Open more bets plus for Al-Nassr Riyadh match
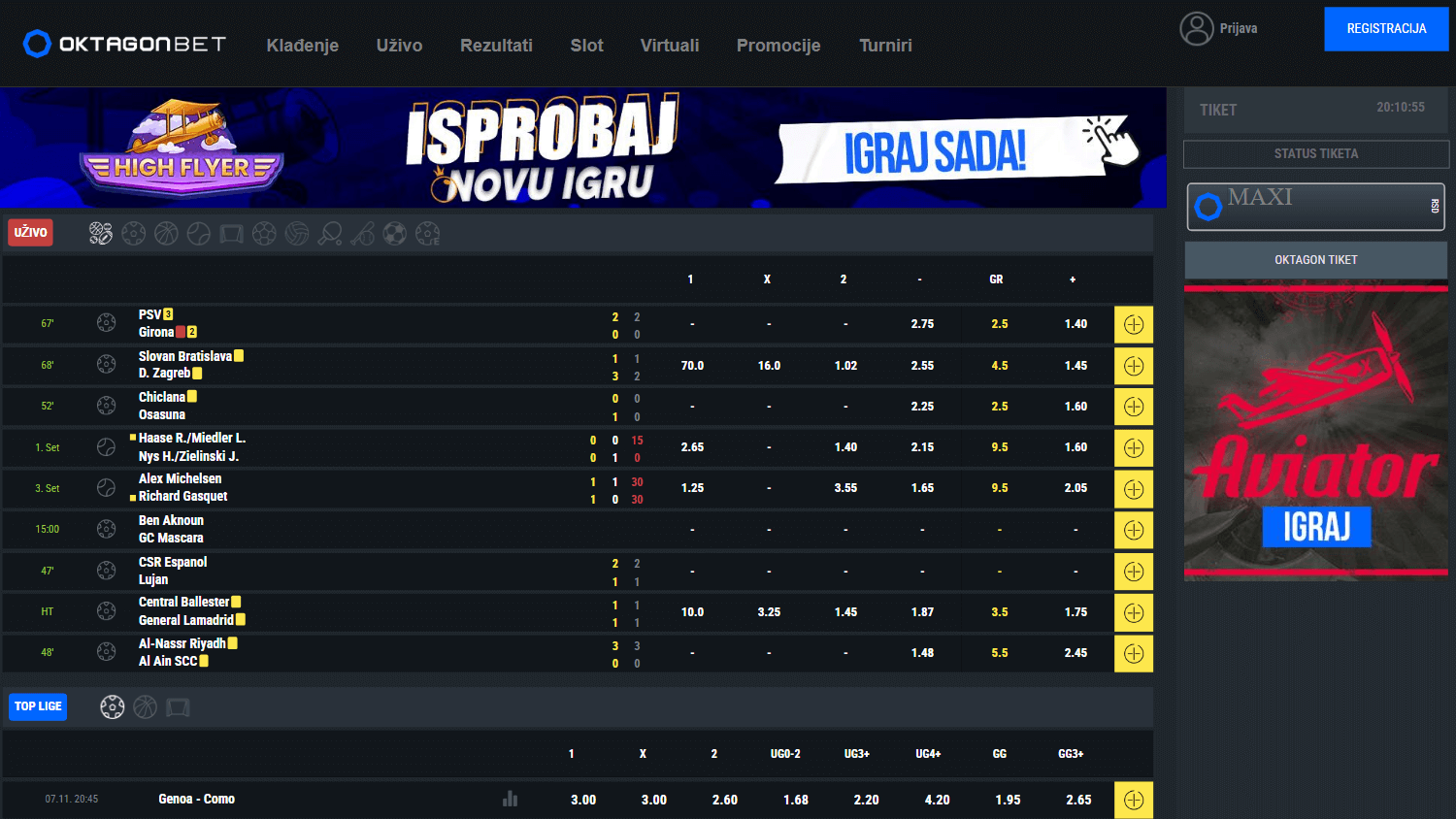 [x=1134, y=653]
